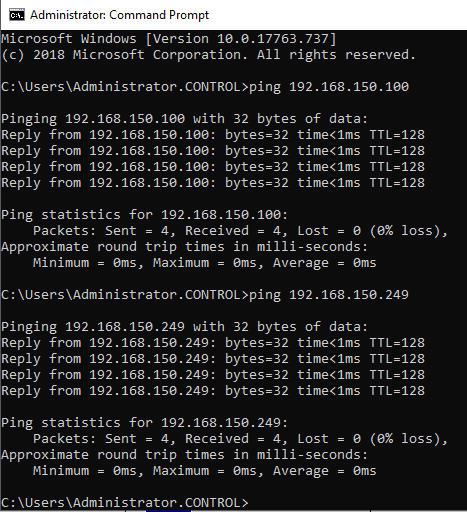This screenshot has height=512, width=467.
Task: Select the ping 192.168.150.100 command line
Action: click(x=205, y=87)
